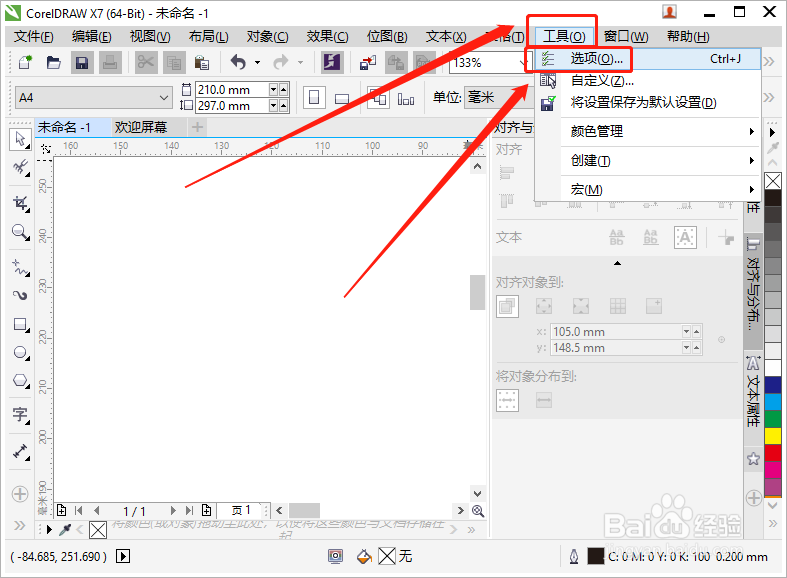
Task: Toggle distribute to page extent
Action: pyautogui.click(x=544, y=400)
